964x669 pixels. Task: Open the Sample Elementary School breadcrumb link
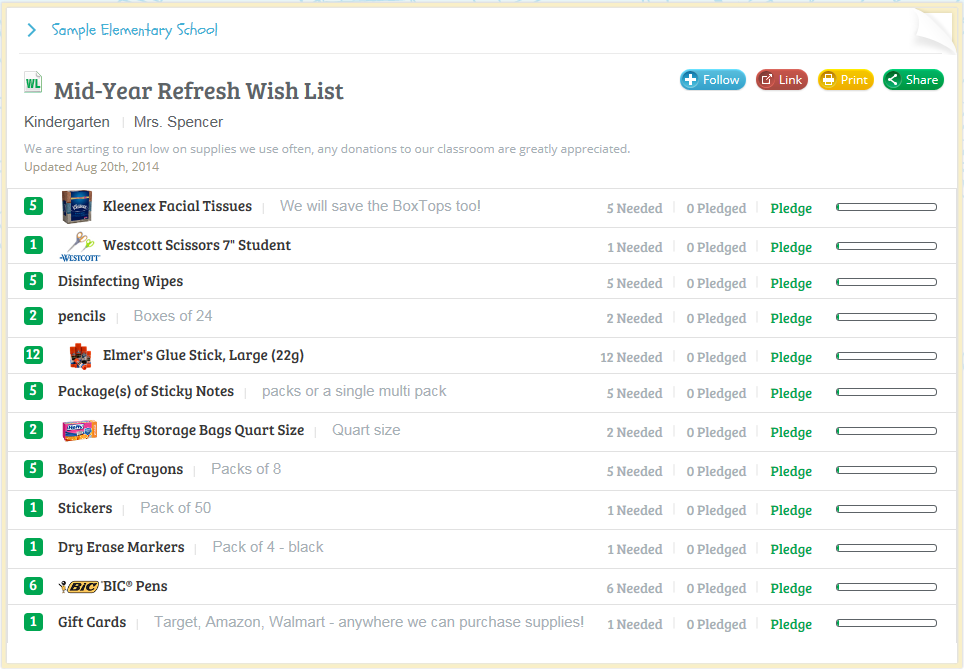(x=135, y=30)
